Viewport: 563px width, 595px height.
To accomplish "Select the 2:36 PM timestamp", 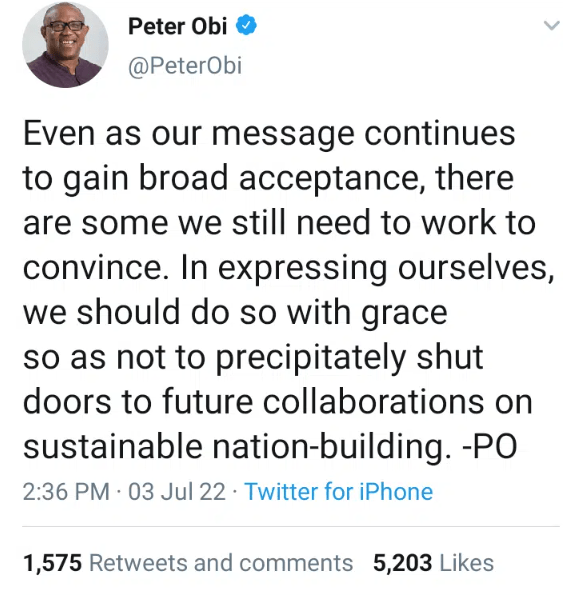I will pos(66,492).
